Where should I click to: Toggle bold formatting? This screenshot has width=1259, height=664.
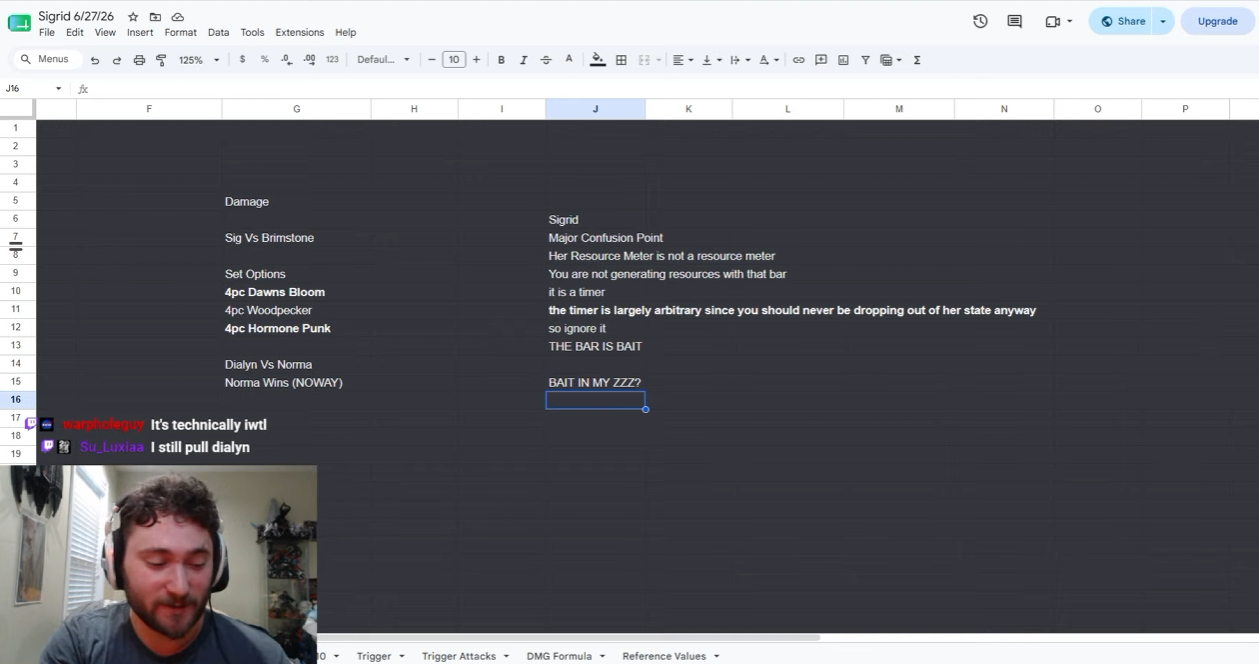(x=501, y=60)
